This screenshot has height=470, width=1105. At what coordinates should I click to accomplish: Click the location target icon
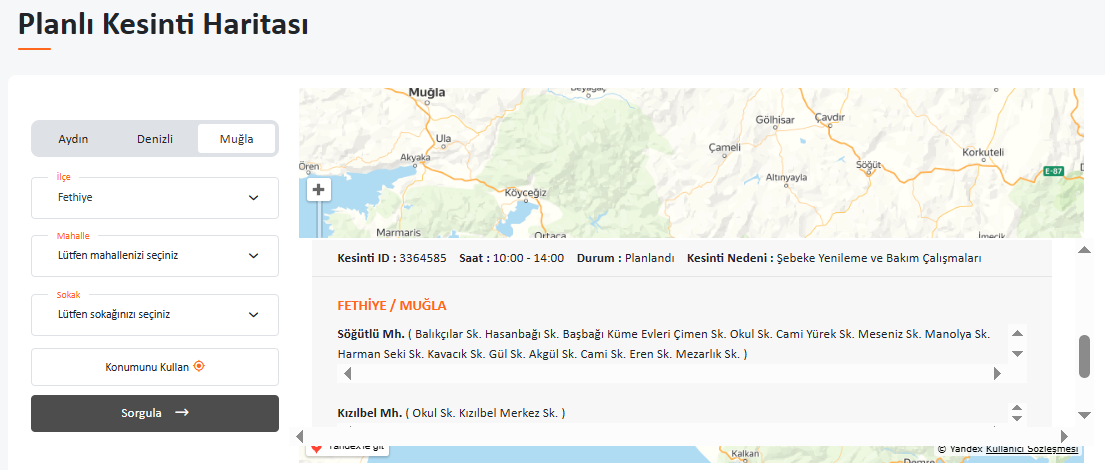[199, 366]
